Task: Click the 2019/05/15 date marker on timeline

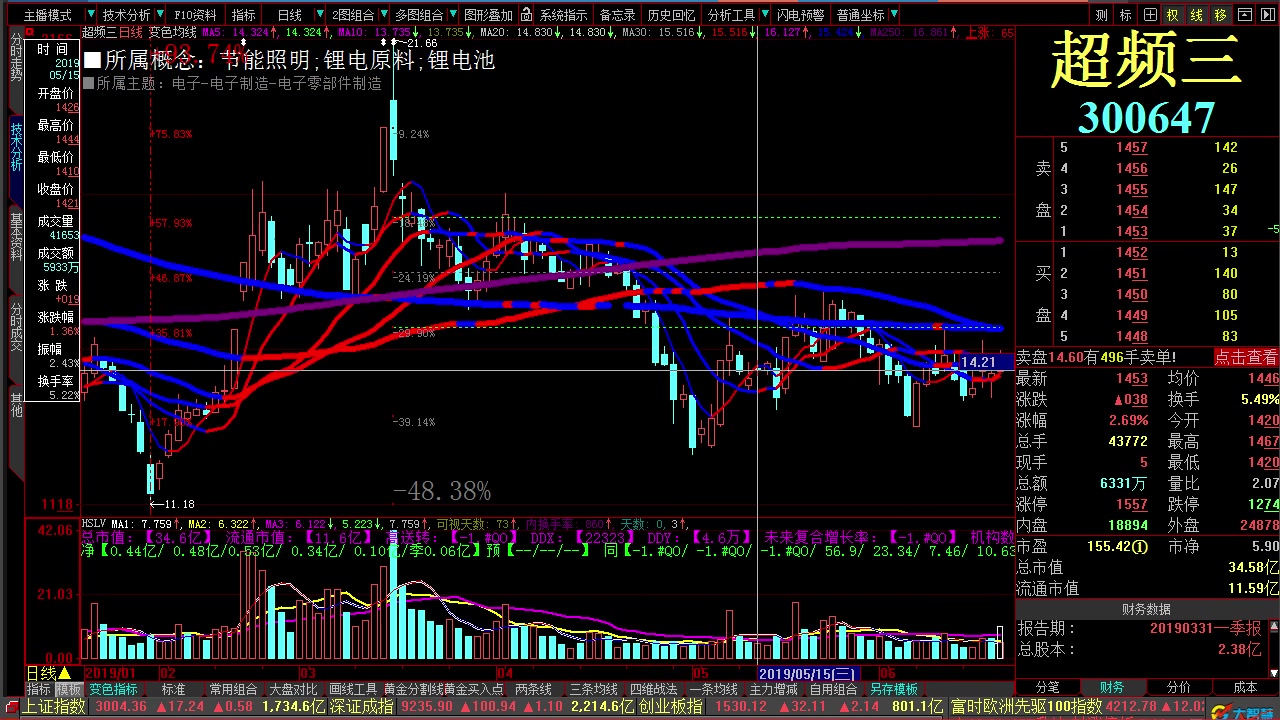Action: 807,674
